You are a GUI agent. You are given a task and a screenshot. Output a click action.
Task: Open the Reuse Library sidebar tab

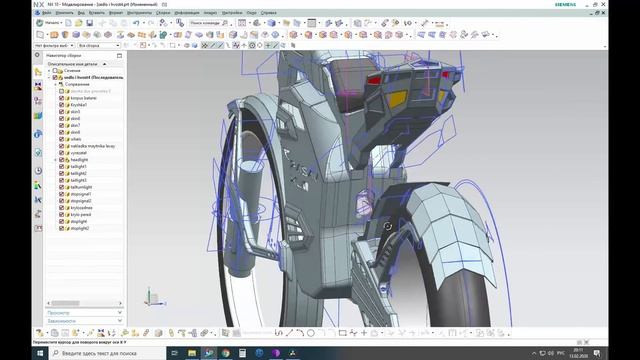38,116
